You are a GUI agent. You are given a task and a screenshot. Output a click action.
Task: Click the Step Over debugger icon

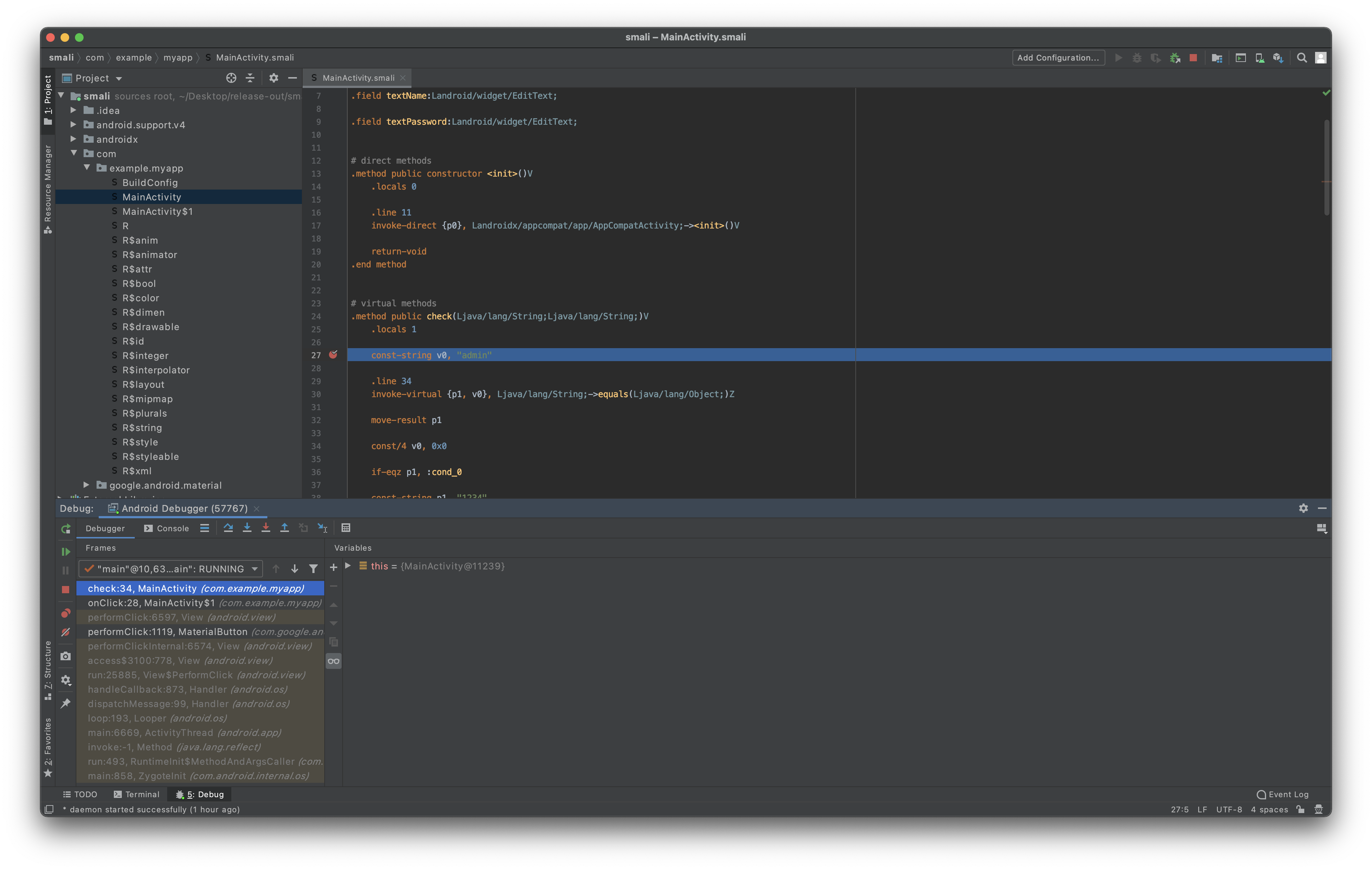tap(228, 528)
